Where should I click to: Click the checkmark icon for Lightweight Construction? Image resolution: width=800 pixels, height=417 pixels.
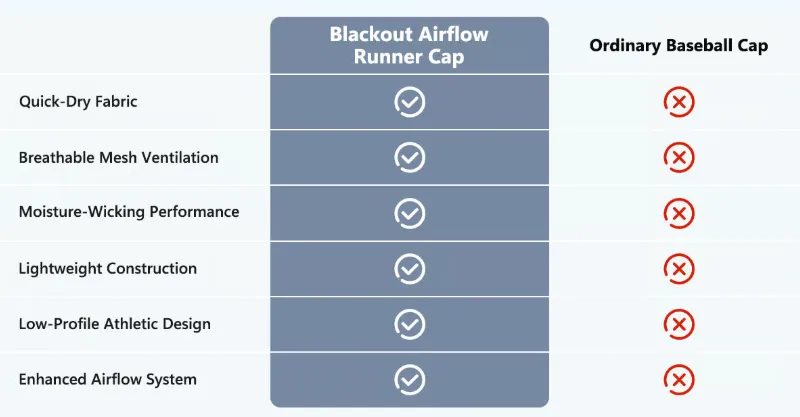point(410,268)
